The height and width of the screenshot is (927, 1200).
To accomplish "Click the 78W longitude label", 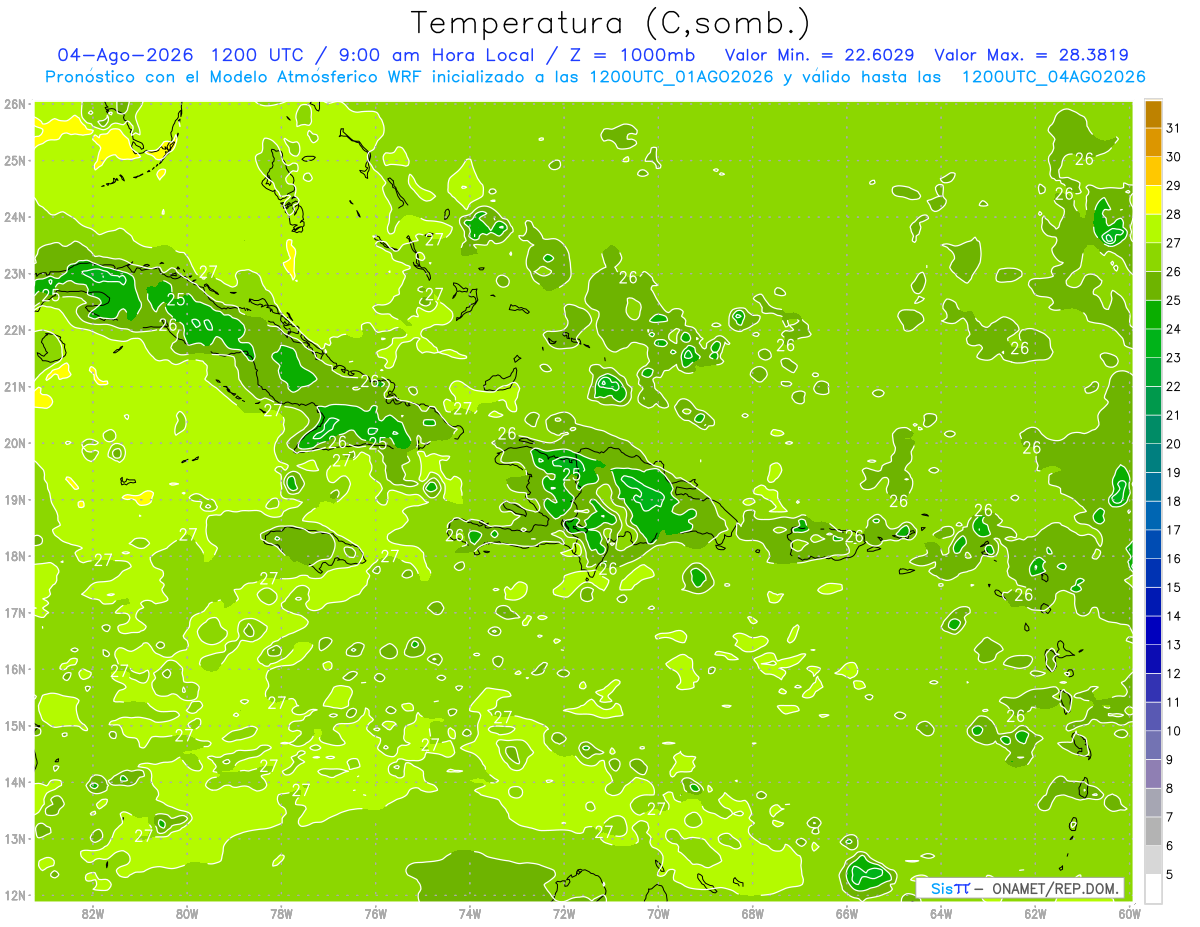I will click(281, 913).
